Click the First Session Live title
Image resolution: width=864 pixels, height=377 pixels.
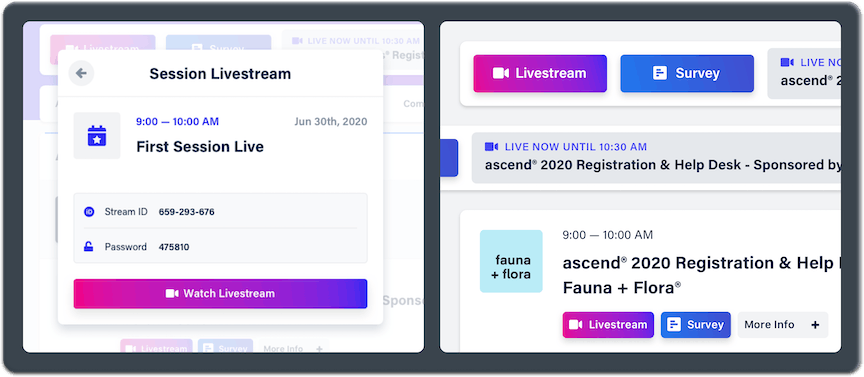200,147
